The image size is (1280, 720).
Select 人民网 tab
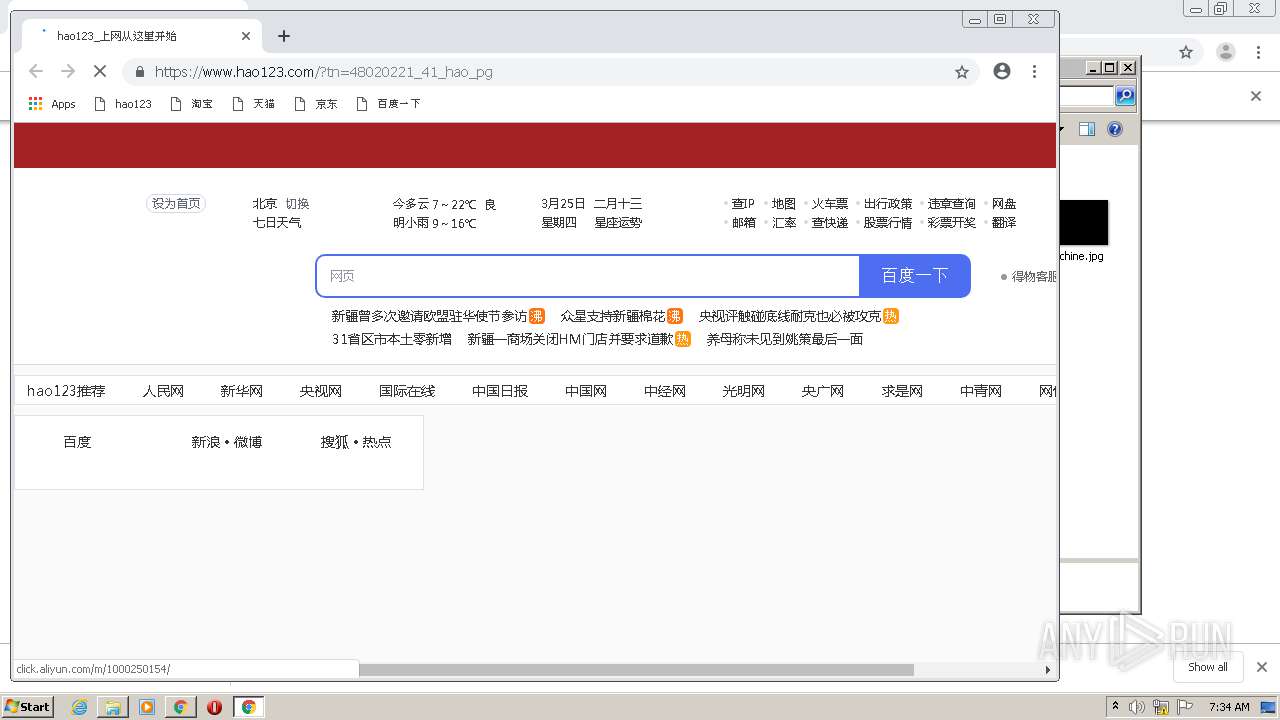163,391
